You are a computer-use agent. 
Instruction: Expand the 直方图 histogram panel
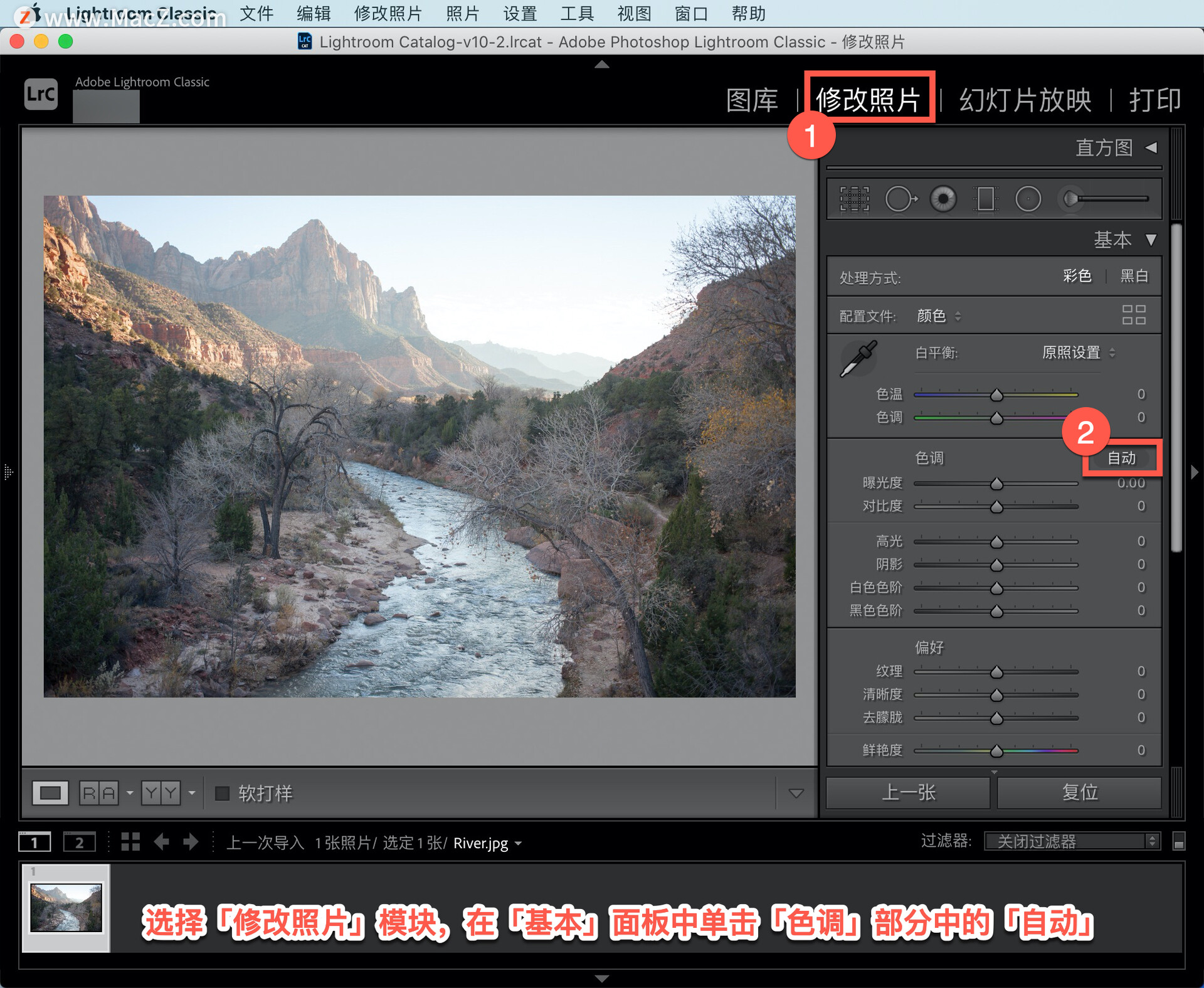pos(1151,147)
